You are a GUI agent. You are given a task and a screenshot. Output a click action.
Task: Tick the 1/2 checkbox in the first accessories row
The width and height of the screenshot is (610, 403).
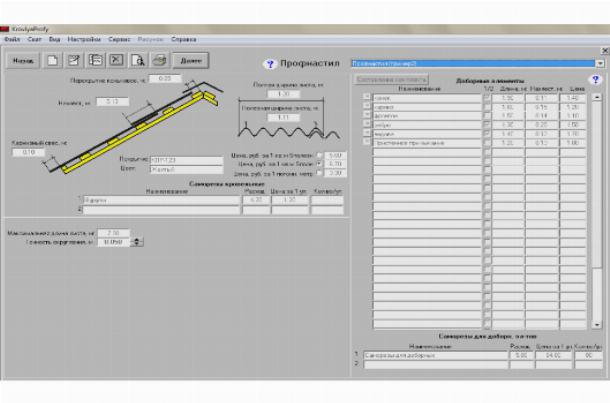tap(487, 98)
